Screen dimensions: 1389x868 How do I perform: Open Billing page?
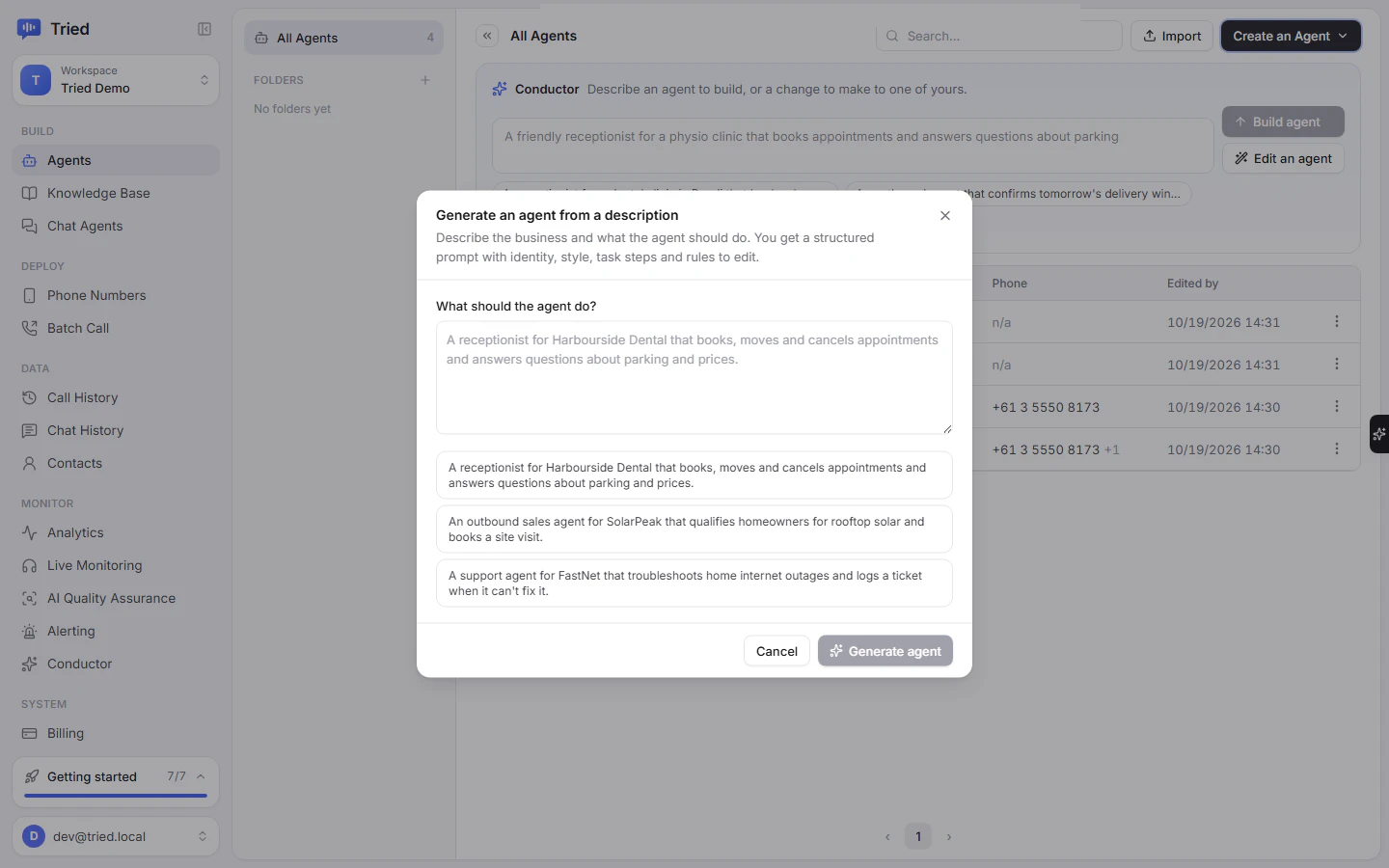(116, 733)
